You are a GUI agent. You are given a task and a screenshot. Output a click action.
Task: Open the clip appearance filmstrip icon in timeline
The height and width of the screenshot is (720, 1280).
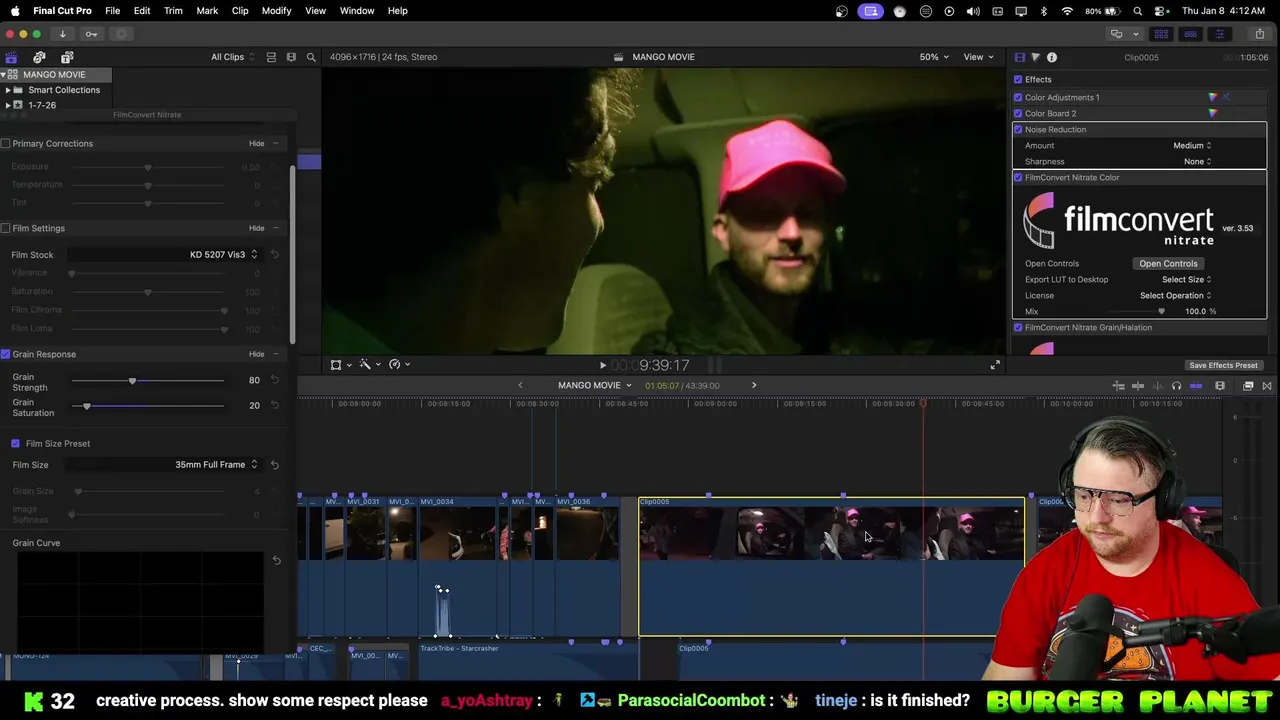1220,386
